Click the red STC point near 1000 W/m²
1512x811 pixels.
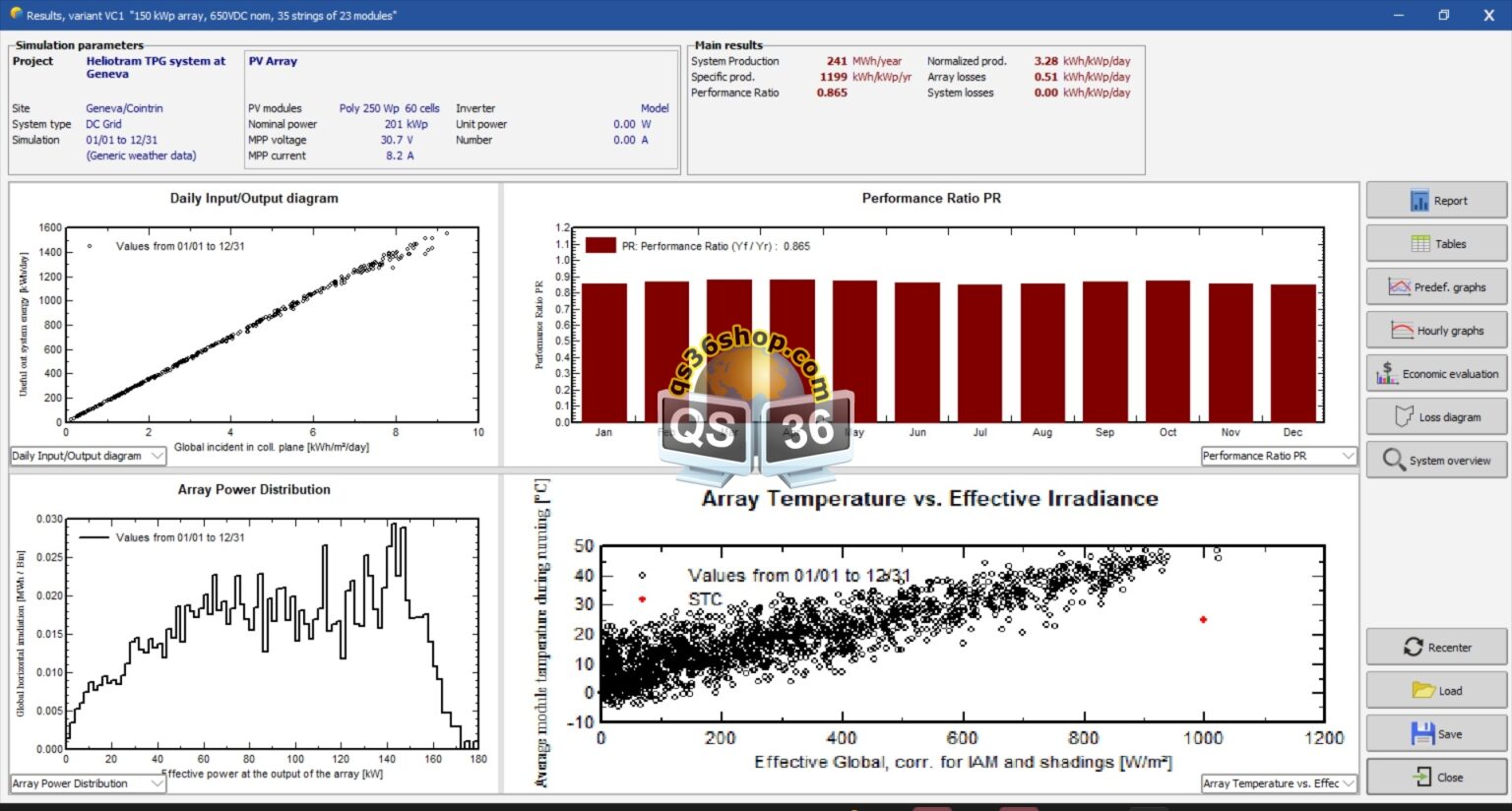(1203, 620)
